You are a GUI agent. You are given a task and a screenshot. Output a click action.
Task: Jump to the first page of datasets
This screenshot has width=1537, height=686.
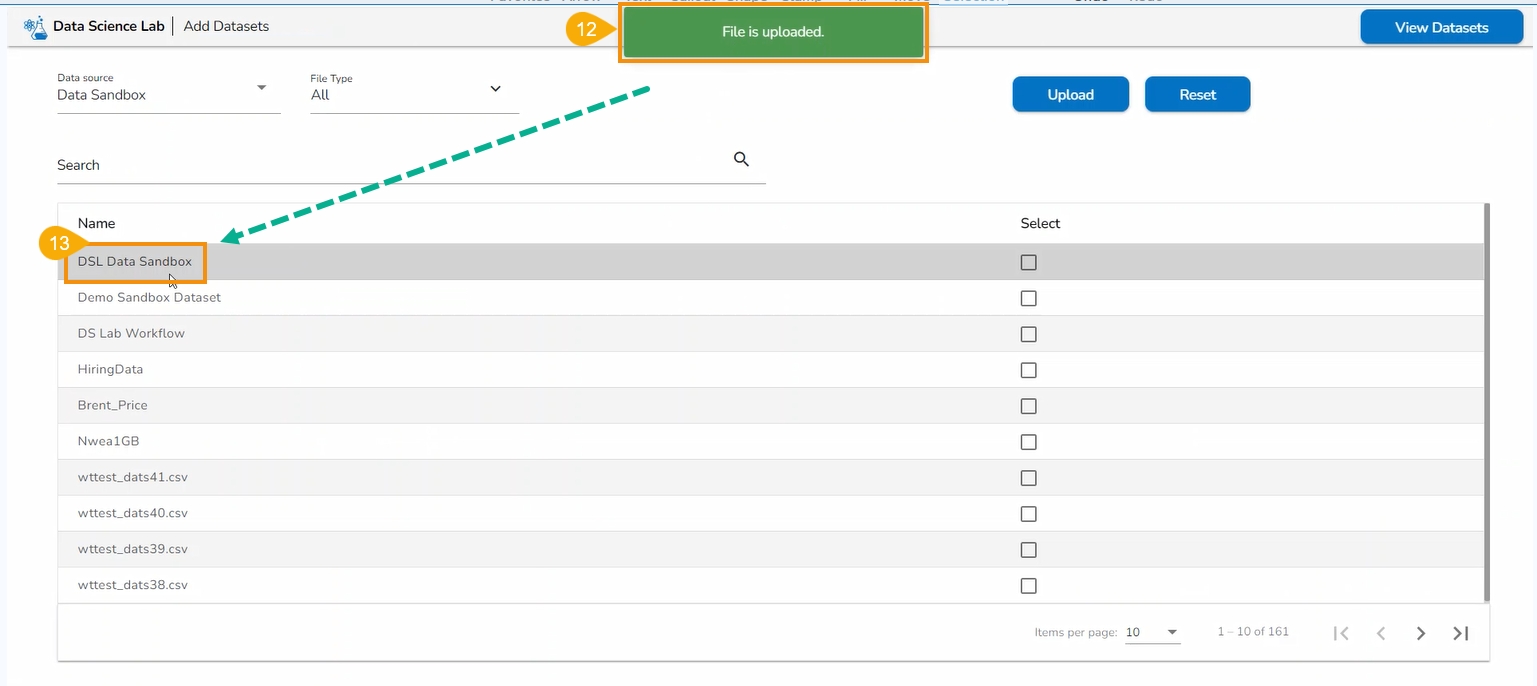tap(1342, 633)
